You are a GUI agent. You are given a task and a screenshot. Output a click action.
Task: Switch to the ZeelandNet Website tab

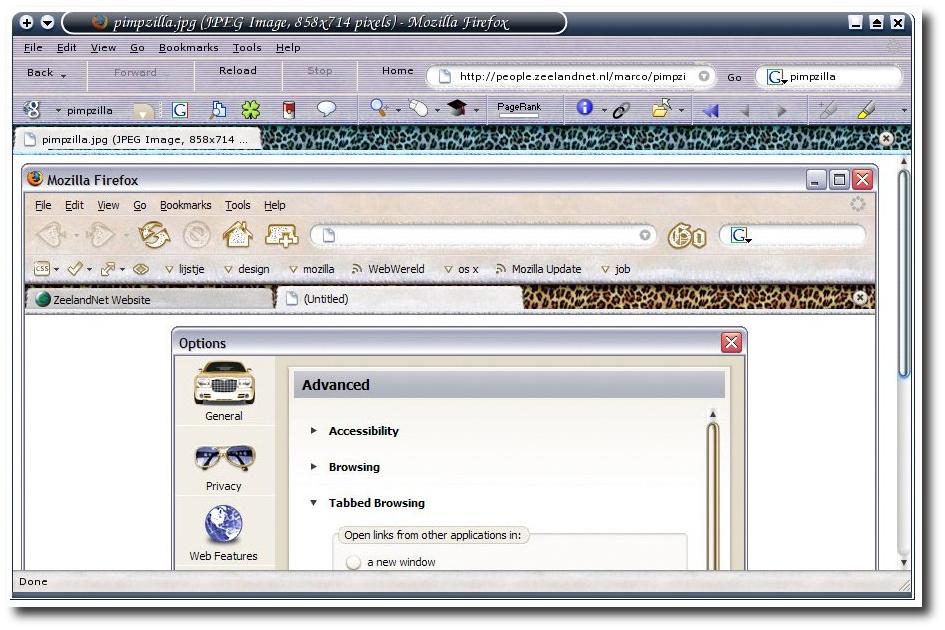(149, 299)
